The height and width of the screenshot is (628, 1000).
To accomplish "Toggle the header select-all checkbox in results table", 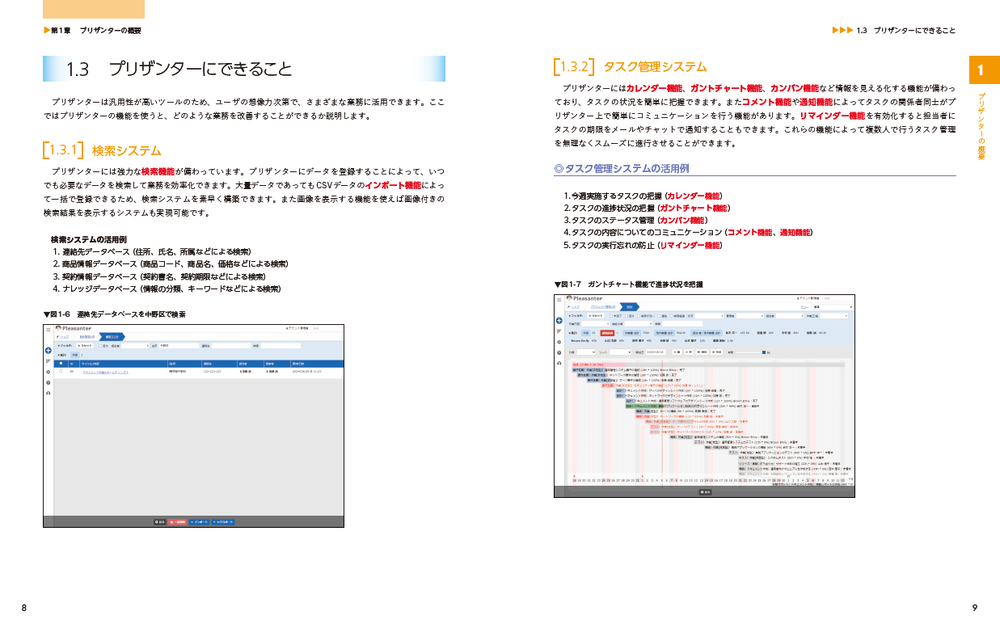I will 60,363.
